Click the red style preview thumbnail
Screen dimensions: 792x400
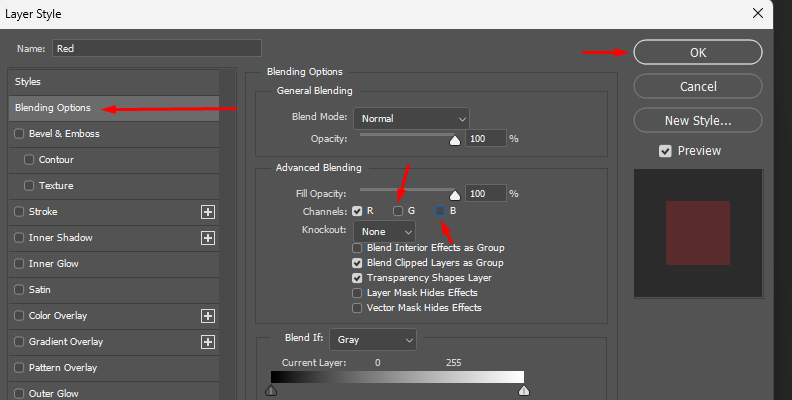coord(698,233)
